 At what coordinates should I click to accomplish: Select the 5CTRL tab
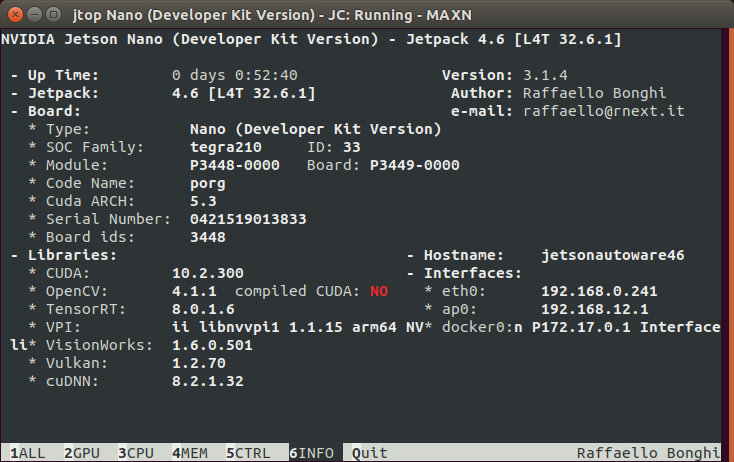point(248,453)
